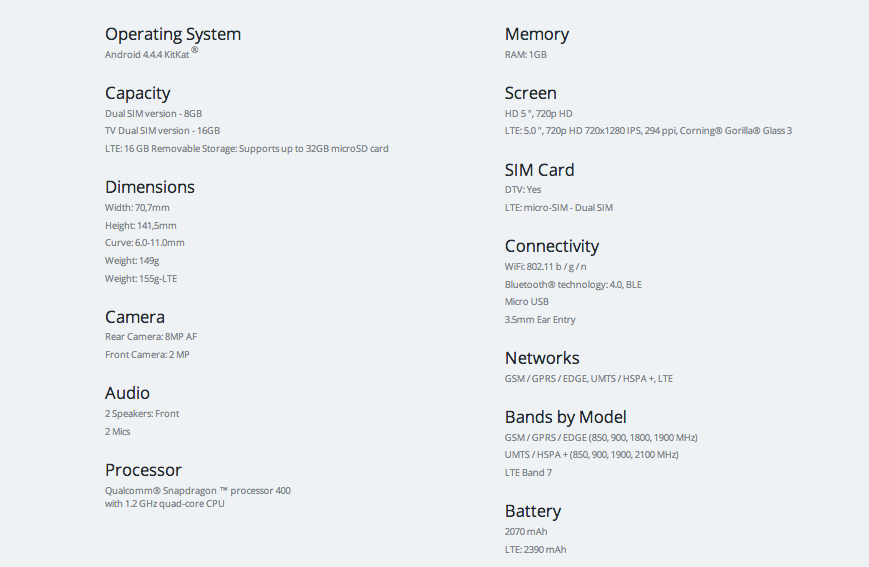Click the Capacity section heading
The width and height of the screenshot is (869, 567).
point(137,93)
